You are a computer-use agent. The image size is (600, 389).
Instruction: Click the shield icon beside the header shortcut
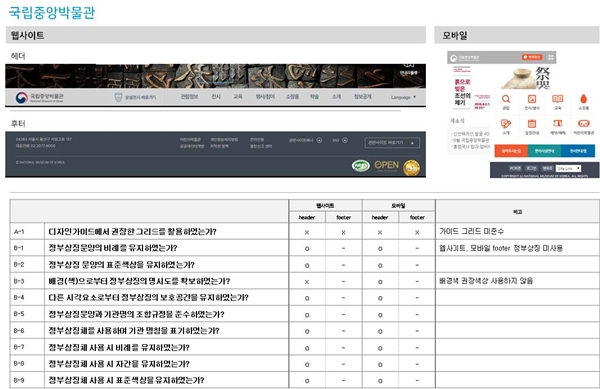[118, 98]
